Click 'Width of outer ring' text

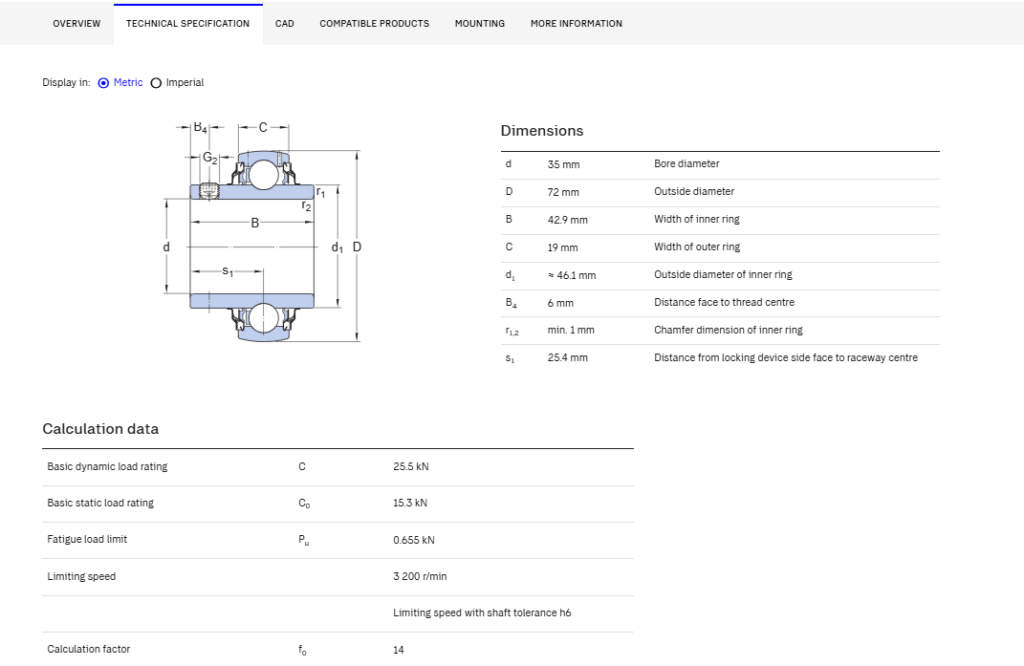(697, 247)
